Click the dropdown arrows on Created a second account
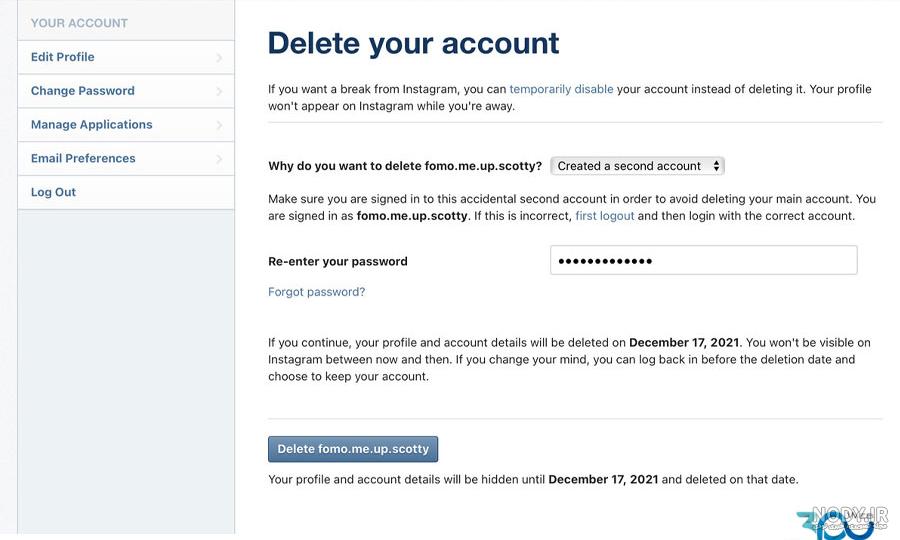 pos(716,166)
